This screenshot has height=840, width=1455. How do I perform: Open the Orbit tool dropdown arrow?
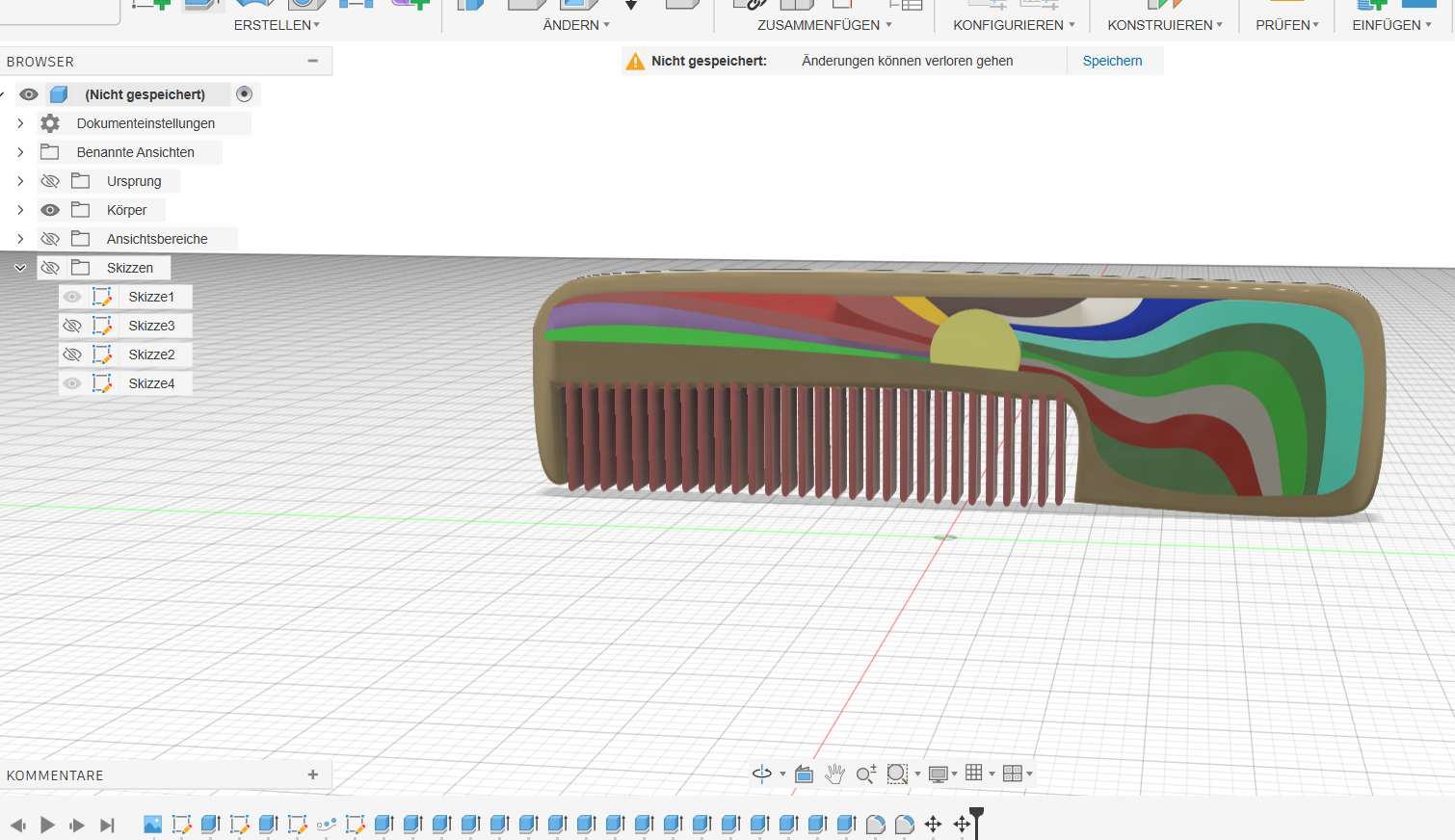(x=782, y=774)
